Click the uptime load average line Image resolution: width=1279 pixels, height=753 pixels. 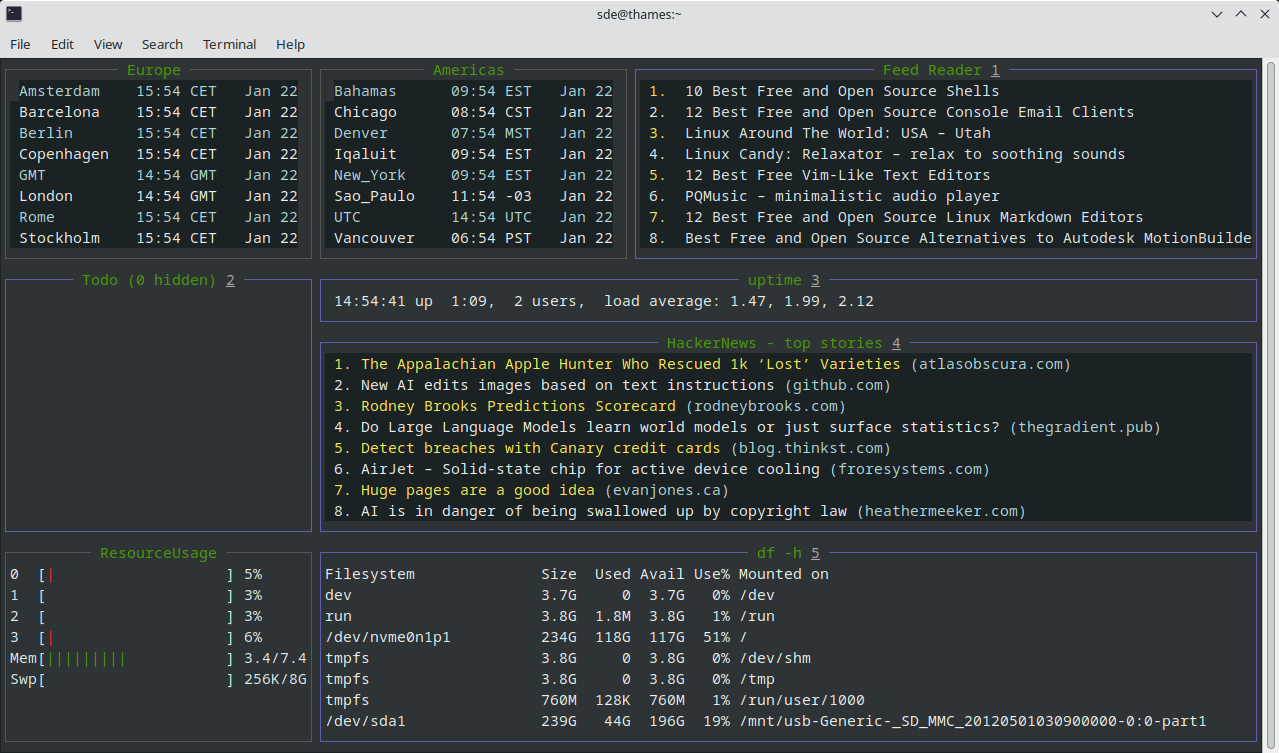604,301
